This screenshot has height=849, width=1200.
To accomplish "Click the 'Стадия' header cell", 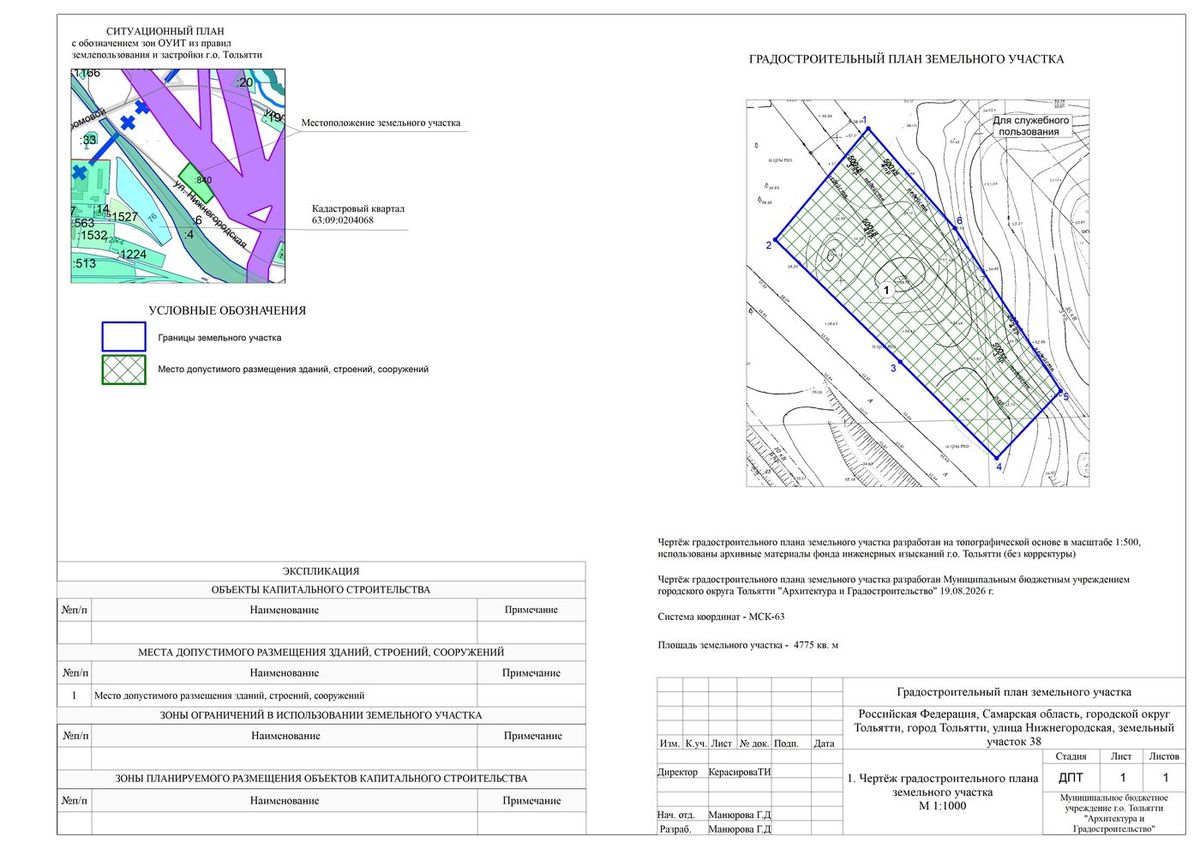I will coord(1071,757).
